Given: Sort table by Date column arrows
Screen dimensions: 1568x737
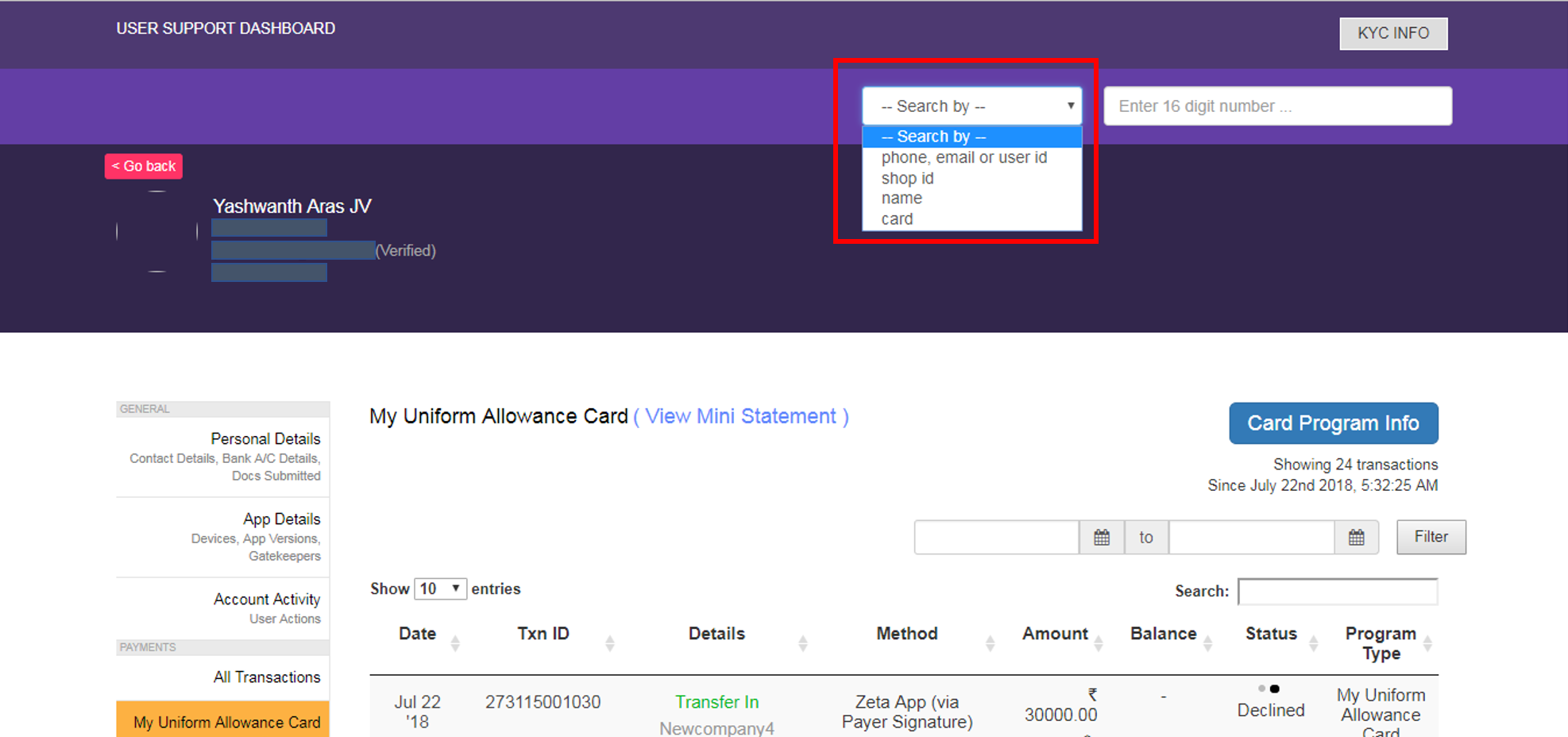Looking at the screenshot, I should pyautogui.click(x=455, y=643).
